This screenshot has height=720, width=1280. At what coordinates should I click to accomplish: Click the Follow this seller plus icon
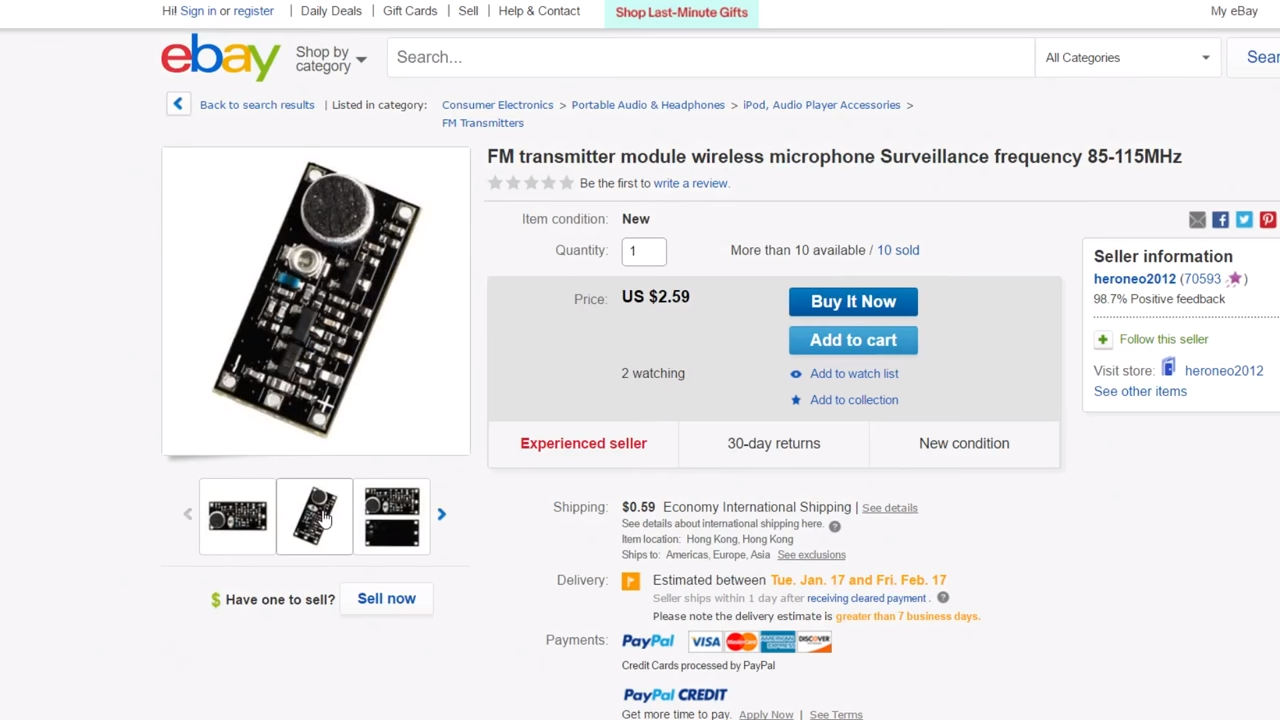(x=1103, y=339)
